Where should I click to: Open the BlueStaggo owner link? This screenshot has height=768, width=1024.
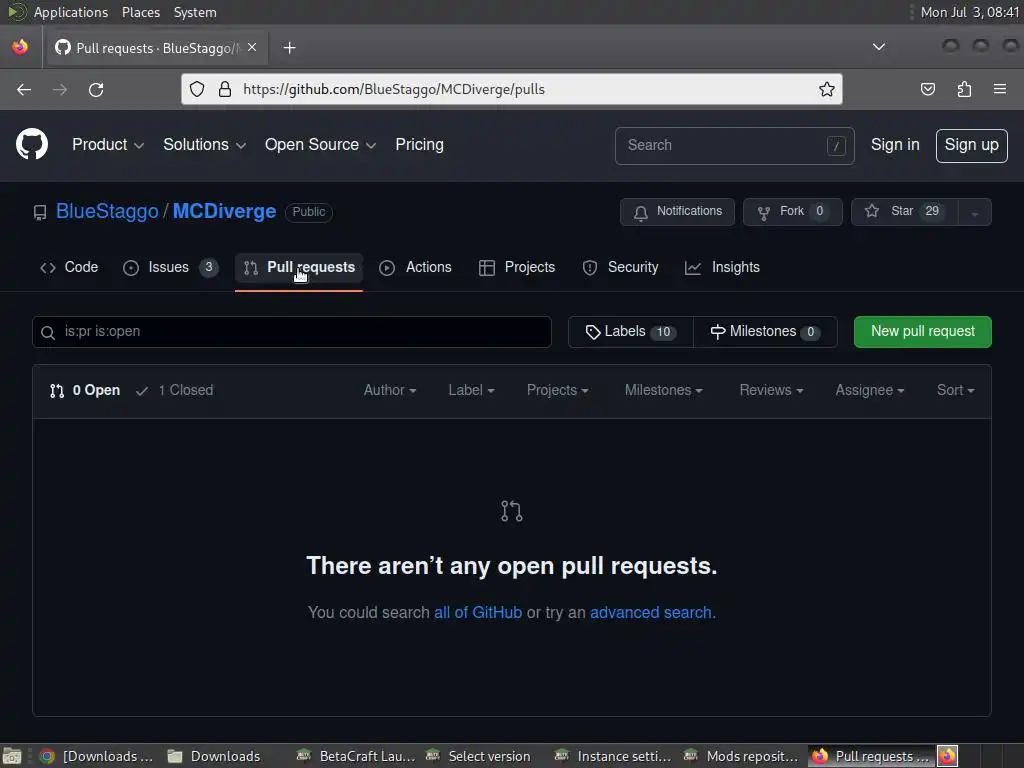107,212
